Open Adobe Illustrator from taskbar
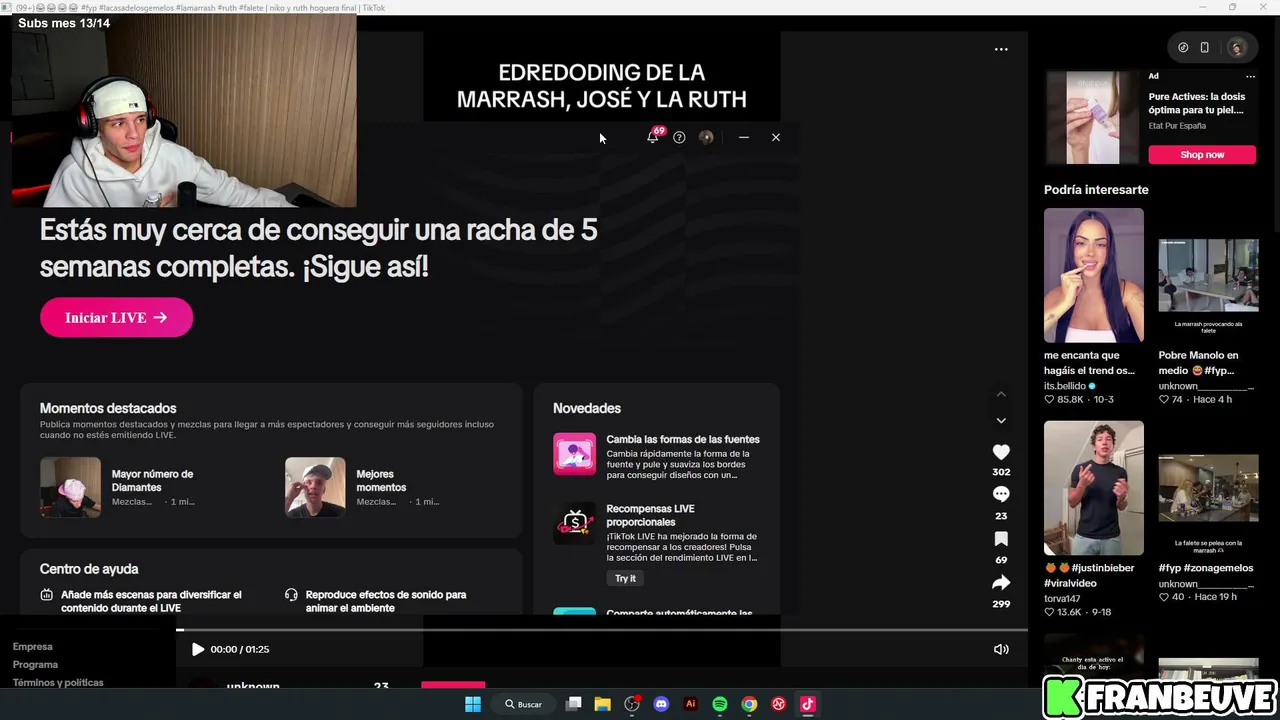 (x=690, y=704)
